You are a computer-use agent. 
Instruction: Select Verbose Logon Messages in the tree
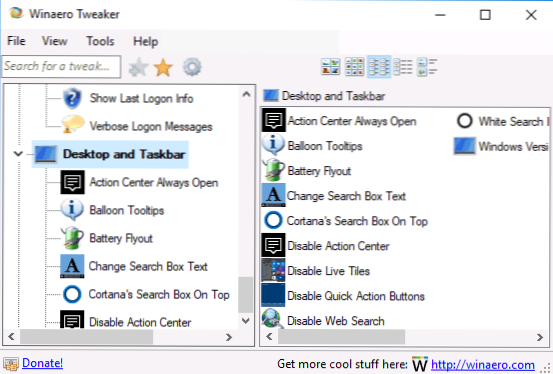(x=151, y=126)
